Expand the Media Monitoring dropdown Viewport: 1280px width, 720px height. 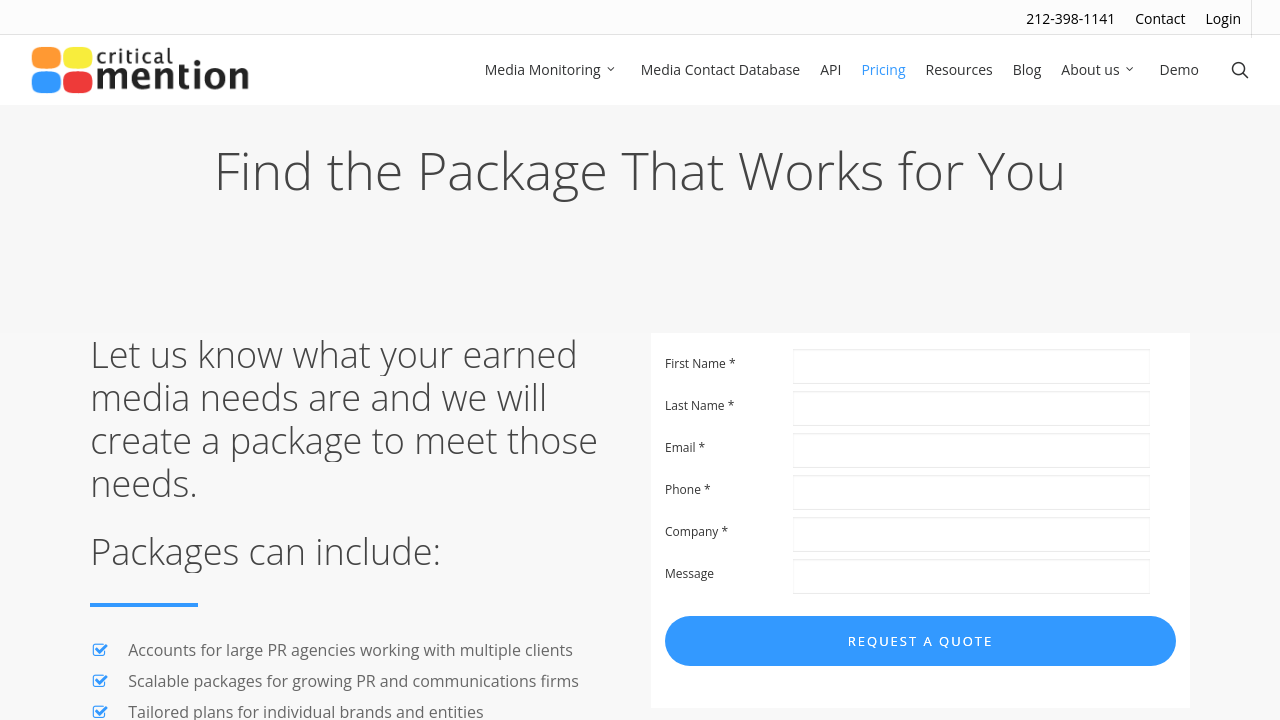tap(550, 70)
